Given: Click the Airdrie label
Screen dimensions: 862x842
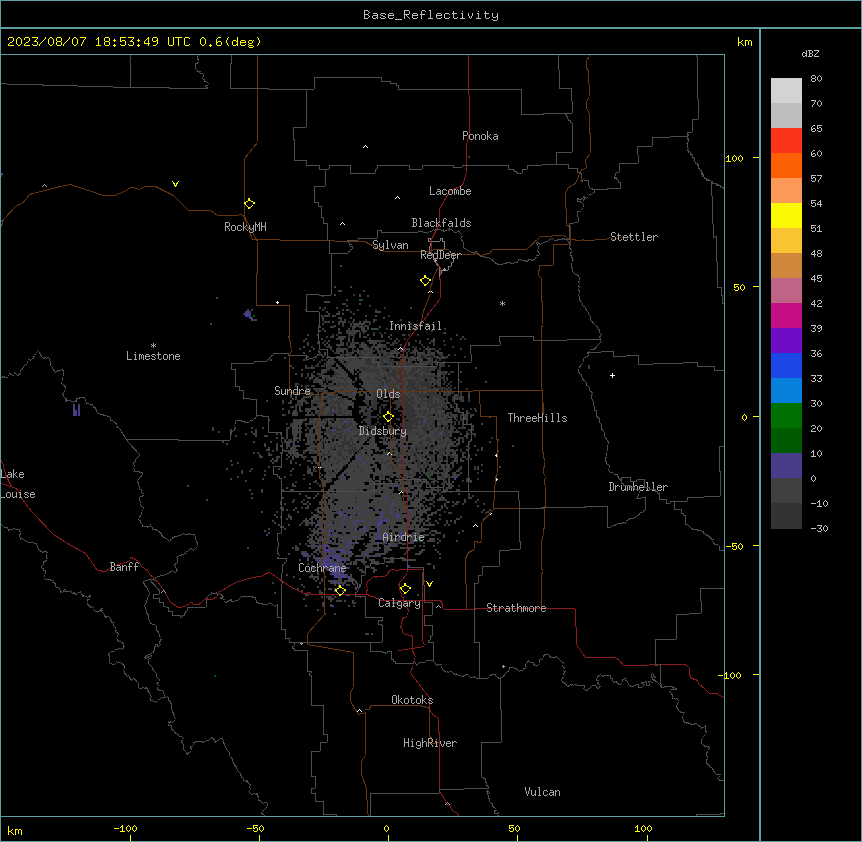Looking at the screenshot, I should (404, 538).
